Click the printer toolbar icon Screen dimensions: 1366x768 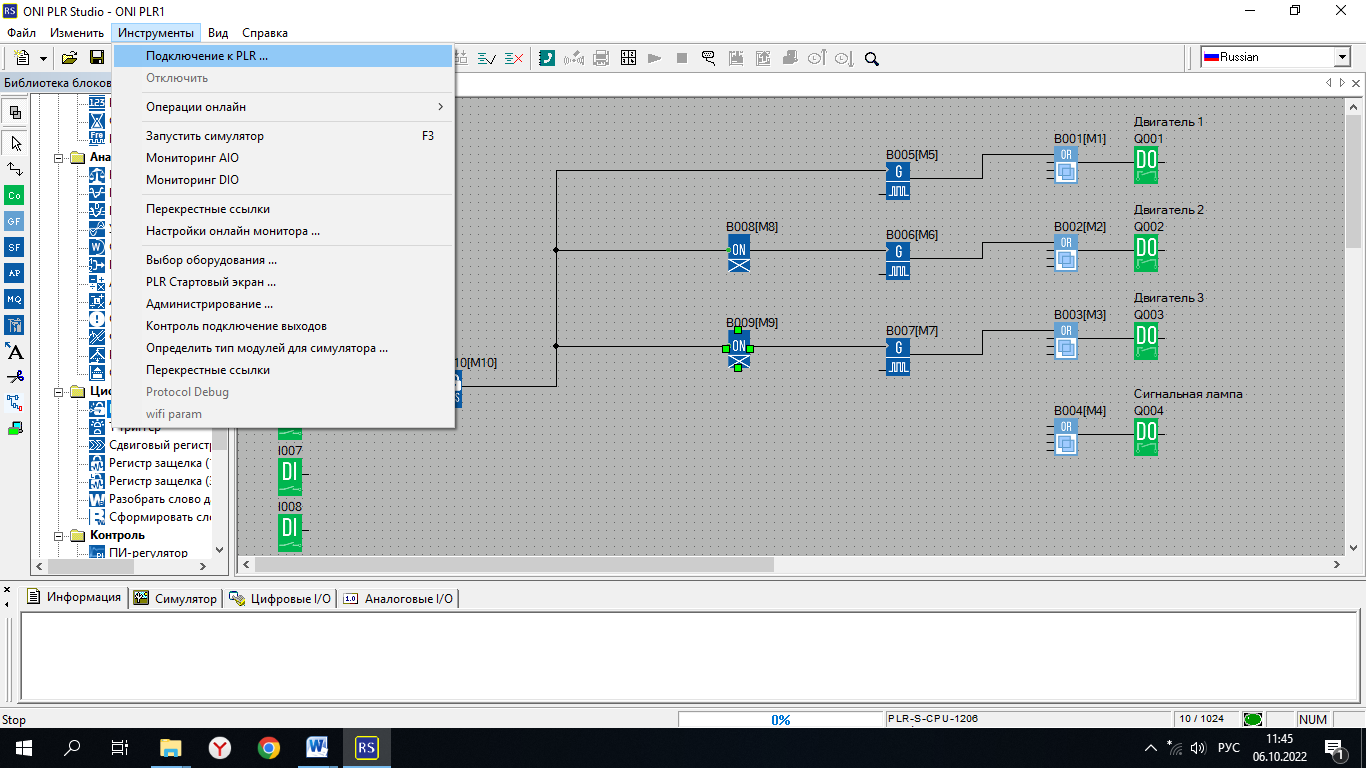601,58
